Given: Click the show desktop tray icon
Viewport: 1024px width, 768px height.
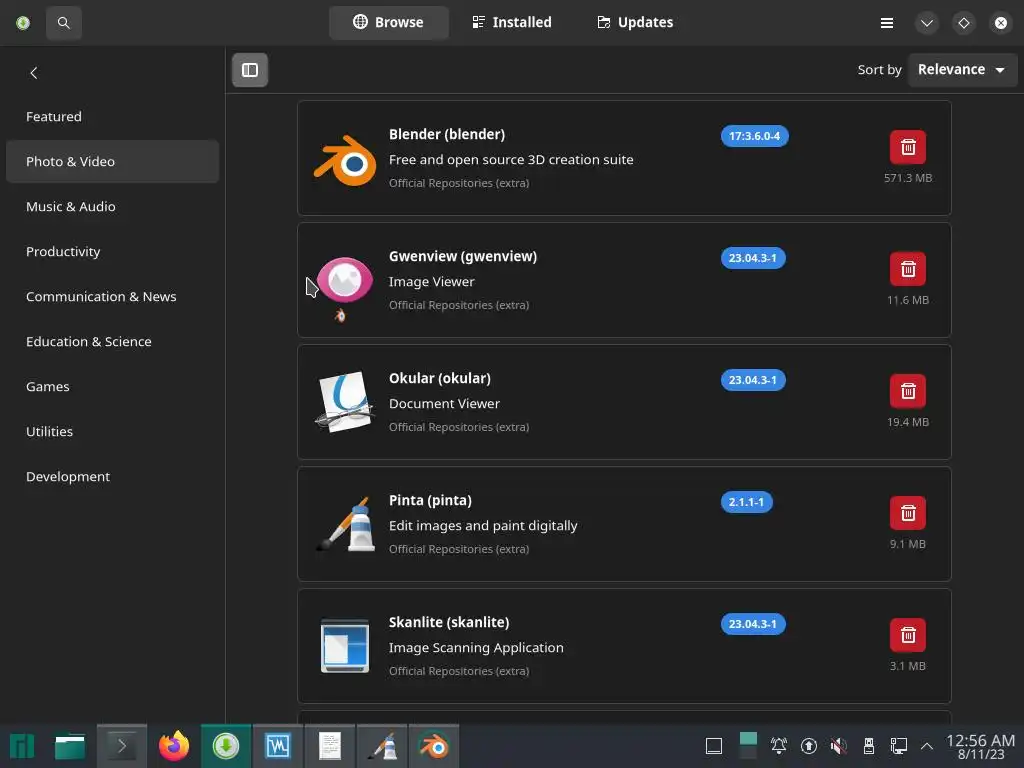Looking at the screenshot, I should point(714,746).
